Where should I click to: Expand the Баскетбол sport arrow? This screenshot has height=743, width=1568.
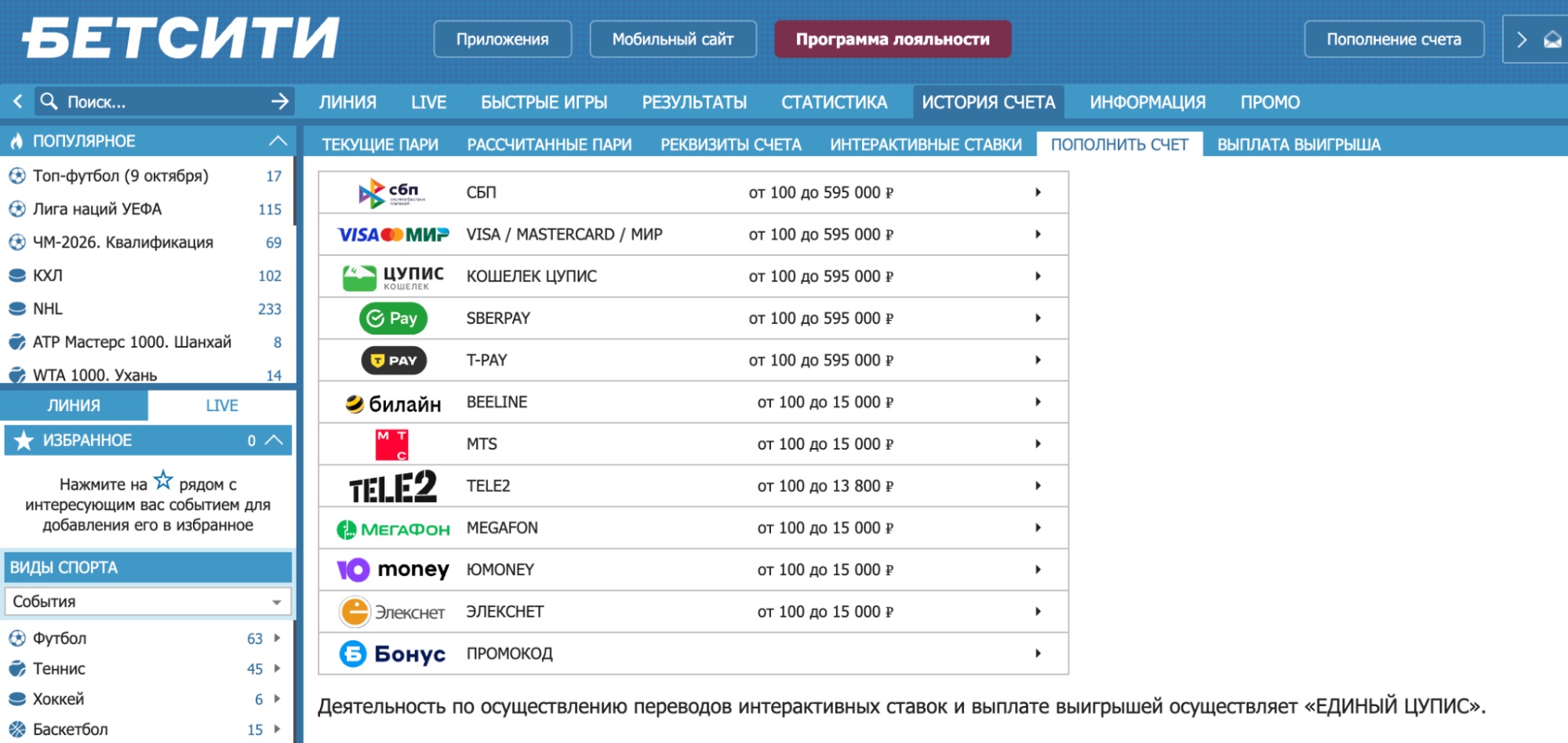pos(277,729)
